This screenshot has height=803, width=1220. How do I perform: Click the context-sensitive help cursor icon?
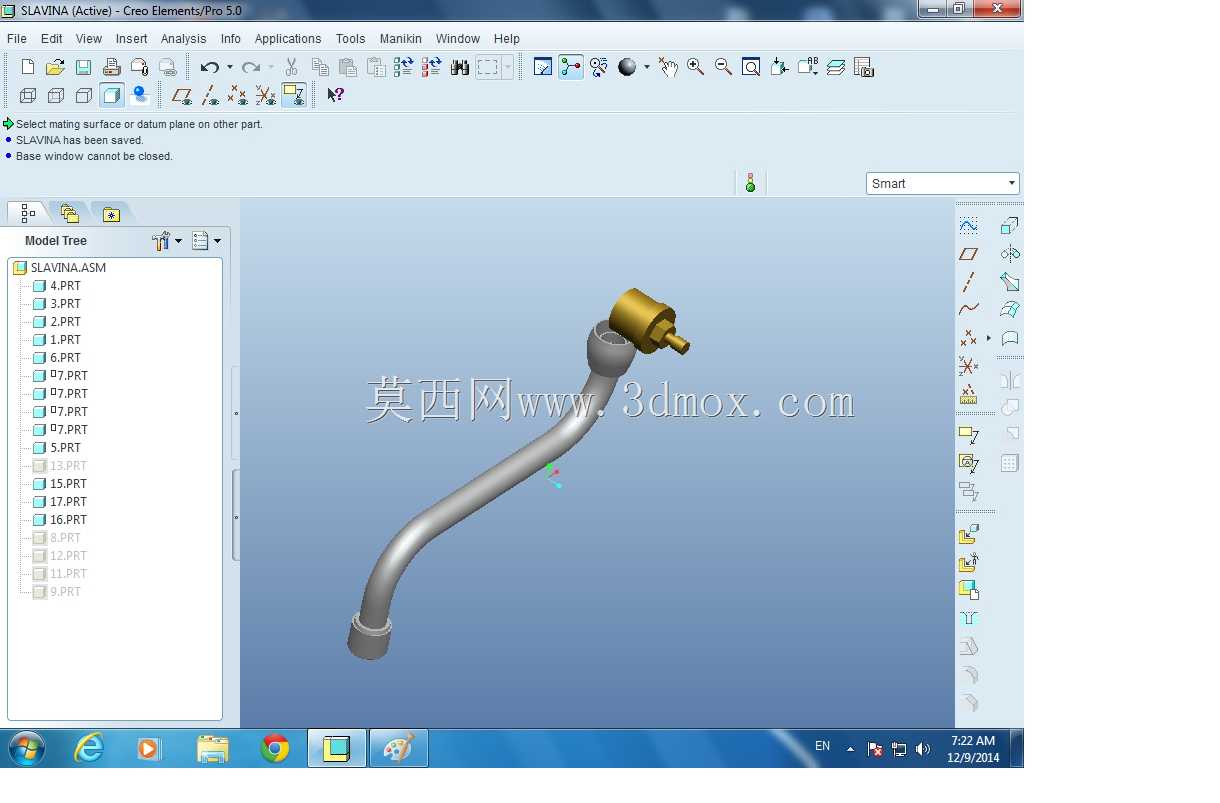[x=336, y=95]
